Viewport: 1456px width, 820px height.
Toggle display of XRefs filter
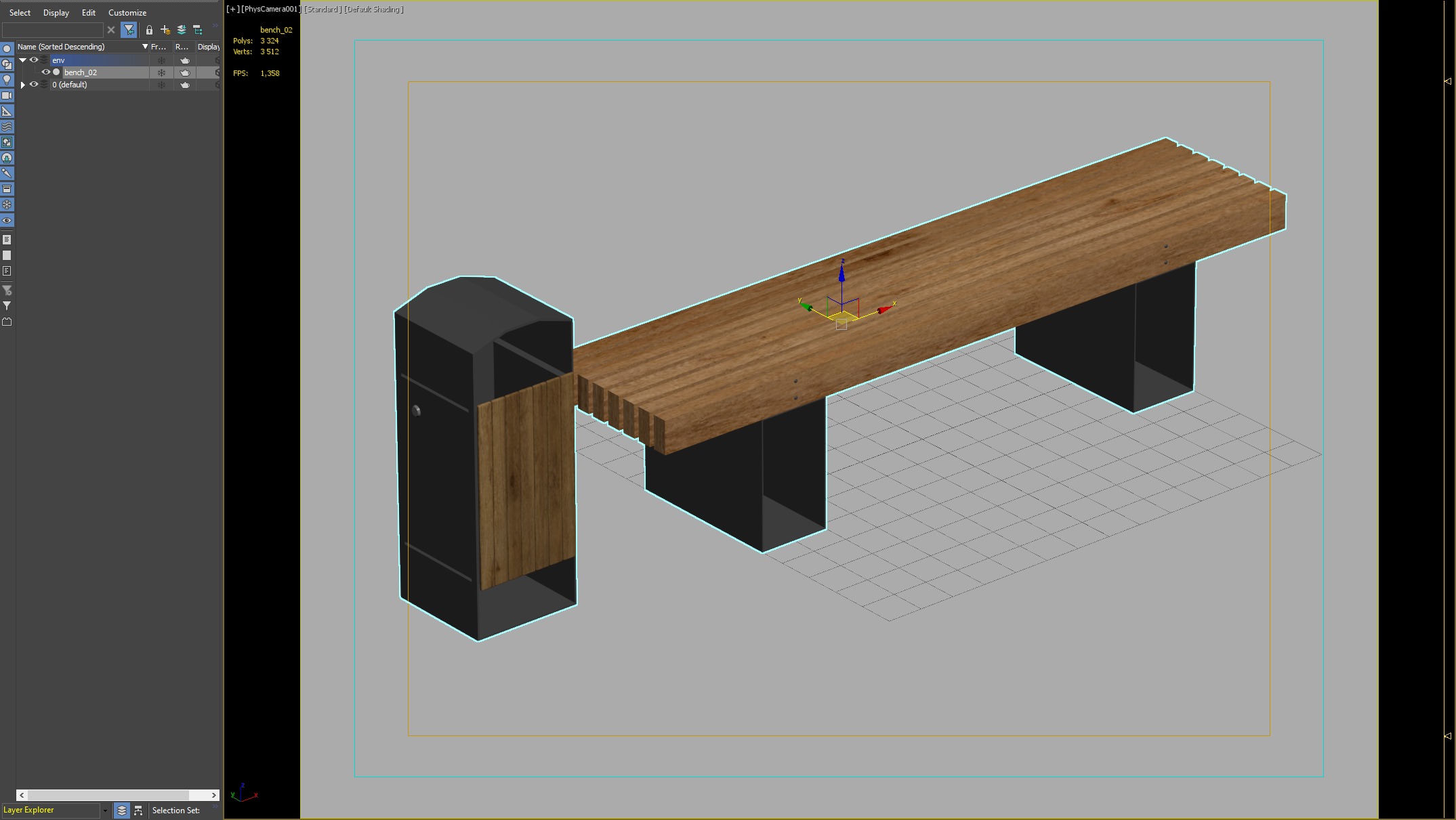pos(7,158)
